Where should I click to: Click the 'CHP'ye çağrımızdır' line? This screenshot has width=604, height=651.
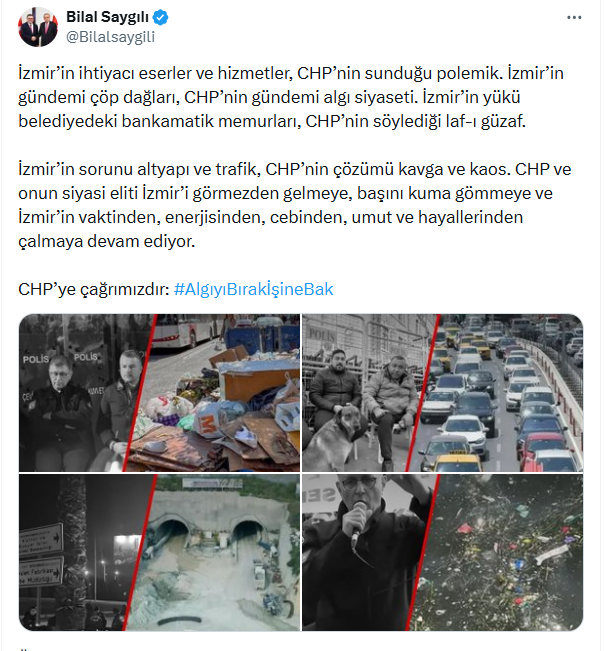click(x=94, y=289)
